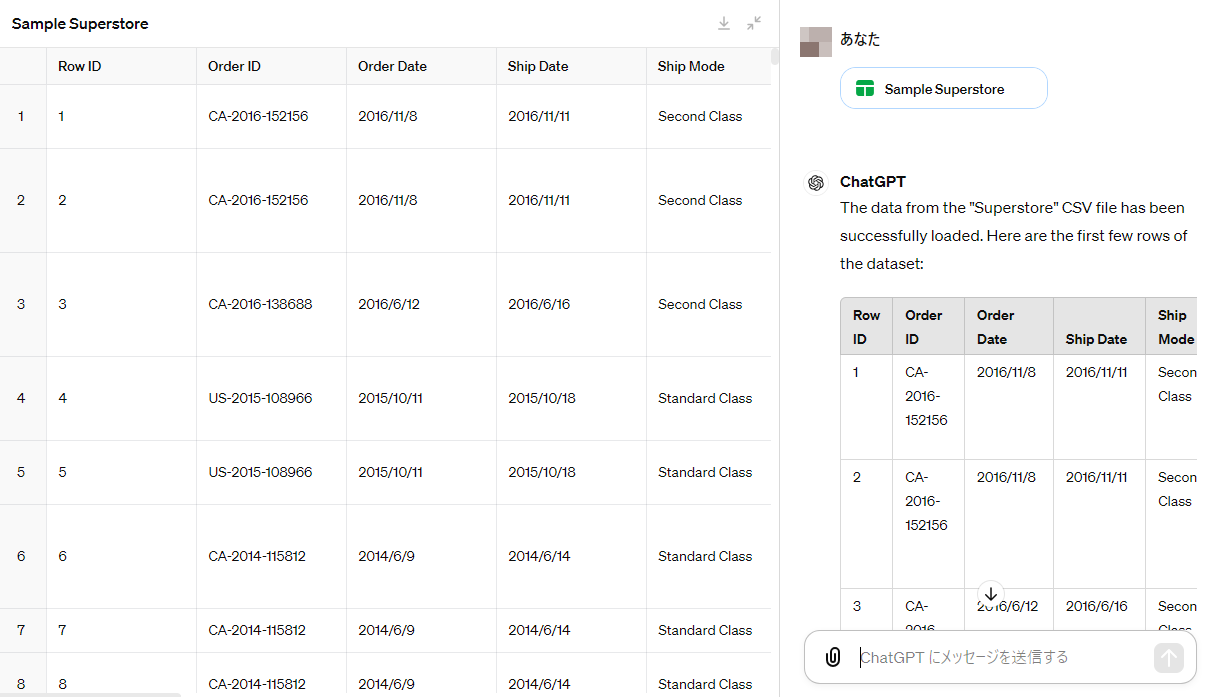Click the user profile avatar
This screenshot has width=1212, height=697.
(x=816, y=41)
